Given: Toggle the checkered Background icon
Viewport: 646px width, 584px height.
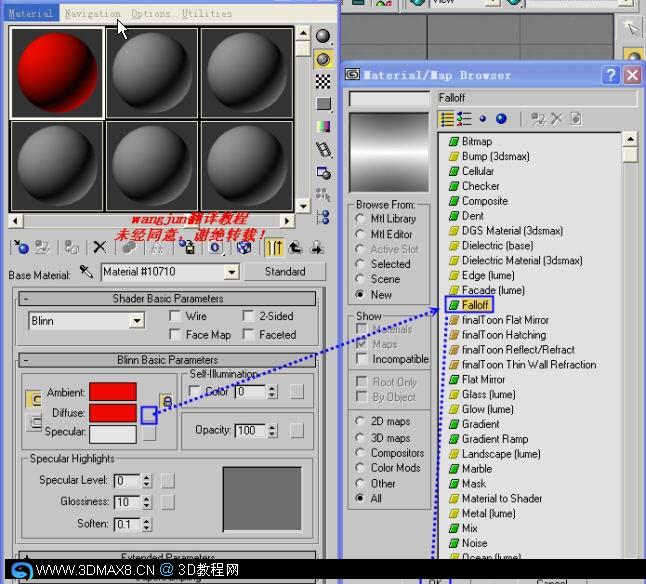Looking at the screenshot, I should click(323, 82).
